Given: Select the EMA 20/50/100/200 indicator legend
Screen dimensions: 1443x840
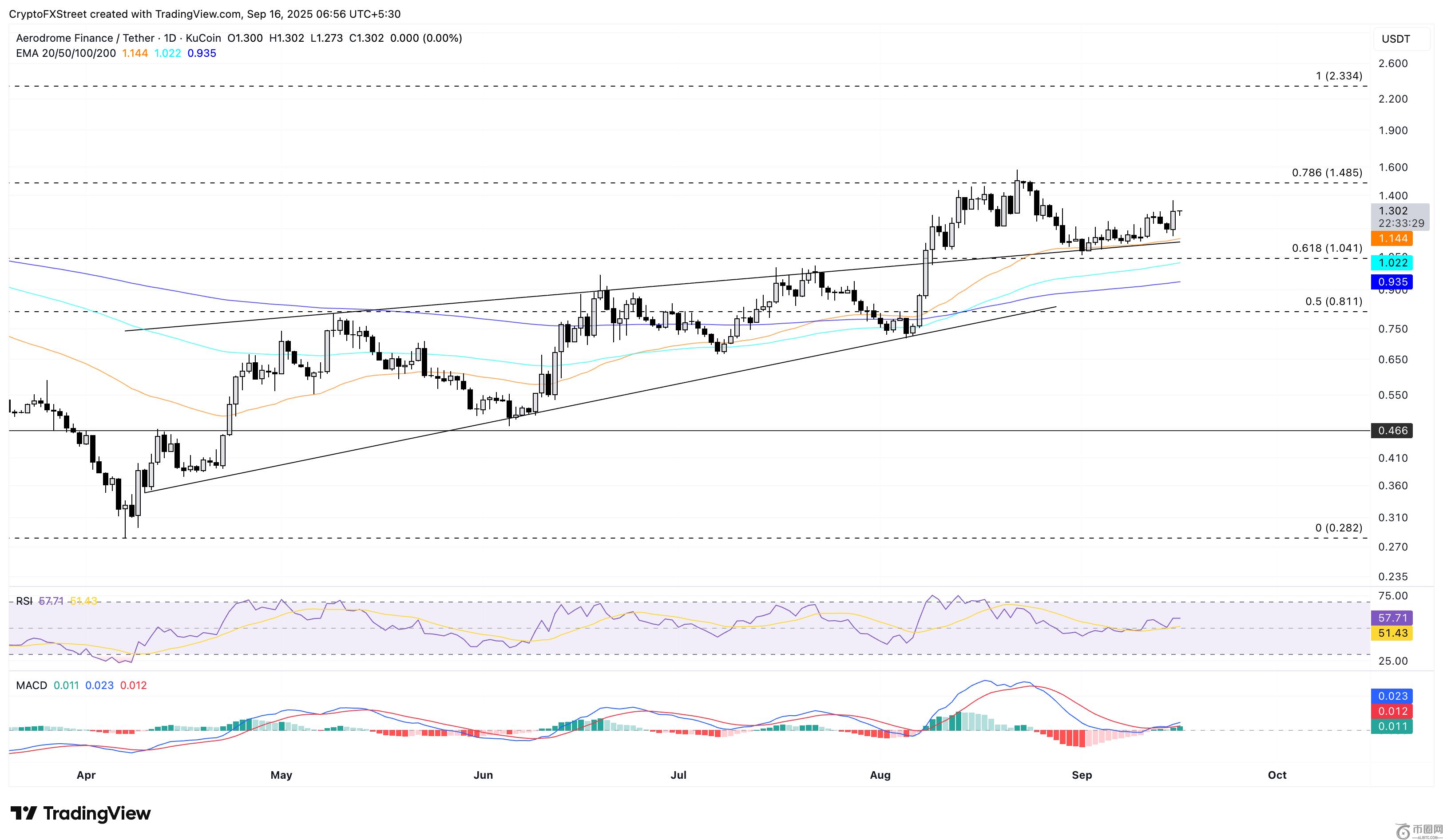Looking at the screenshot, I should pyautogui.click(x=66, y=53).
